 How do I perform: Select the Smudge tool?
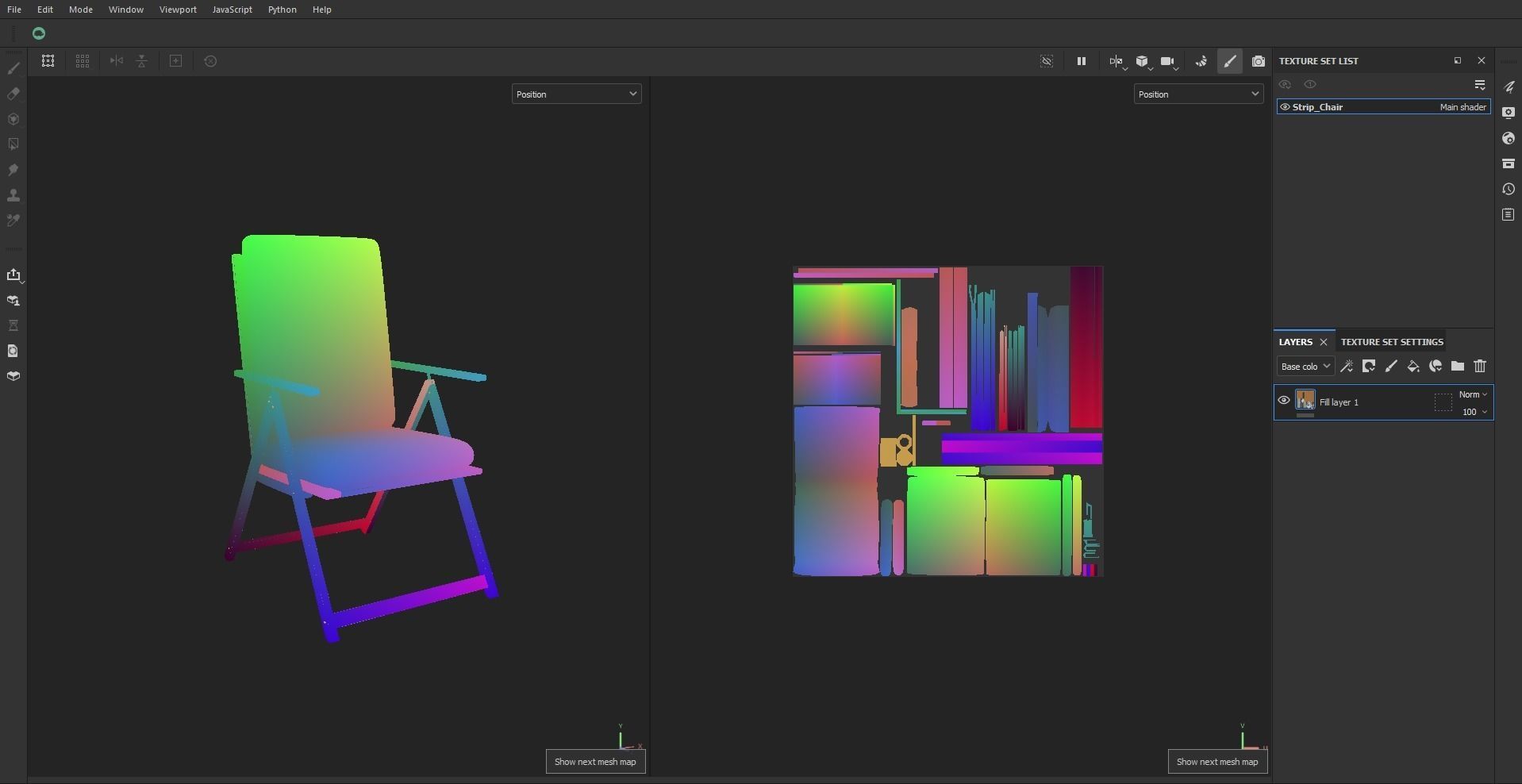coord(13,170)
